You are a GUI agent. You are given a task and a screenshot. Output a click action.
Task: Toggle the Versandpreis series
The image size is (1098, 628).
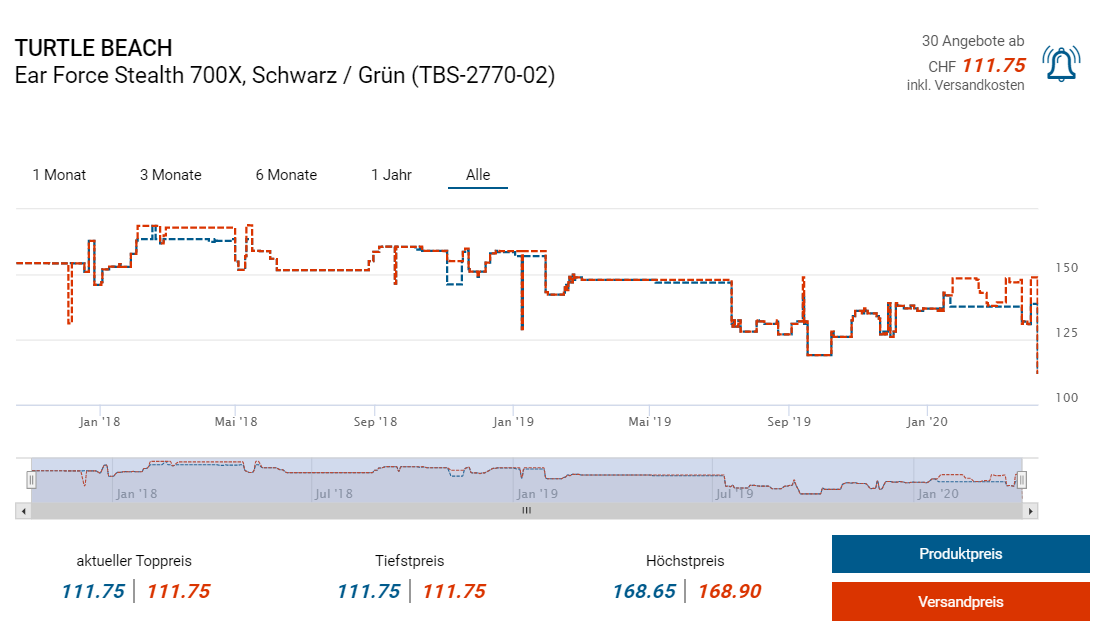[960, 602]
